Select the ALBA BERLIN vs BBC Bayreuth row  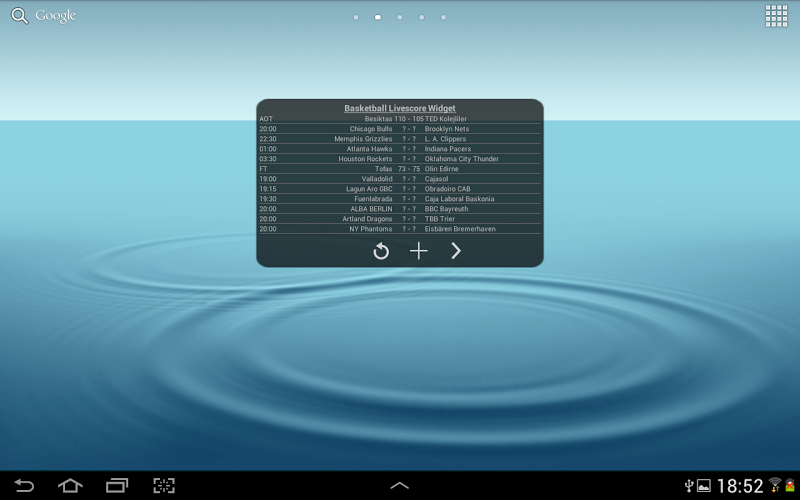point(399,209)
